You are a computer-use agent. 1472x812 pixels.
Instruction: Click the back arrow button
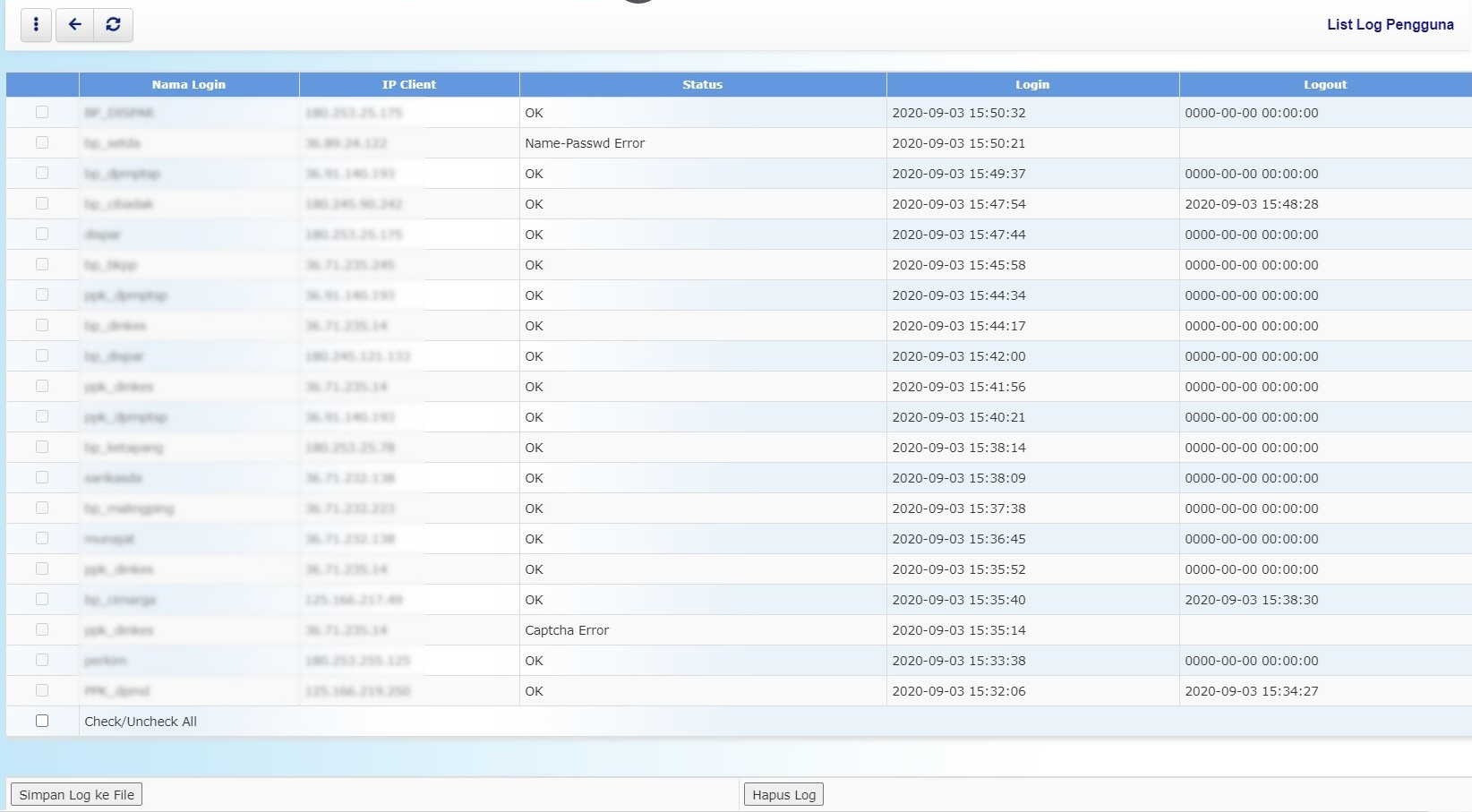pyautogui.click(x=75, y=25)
